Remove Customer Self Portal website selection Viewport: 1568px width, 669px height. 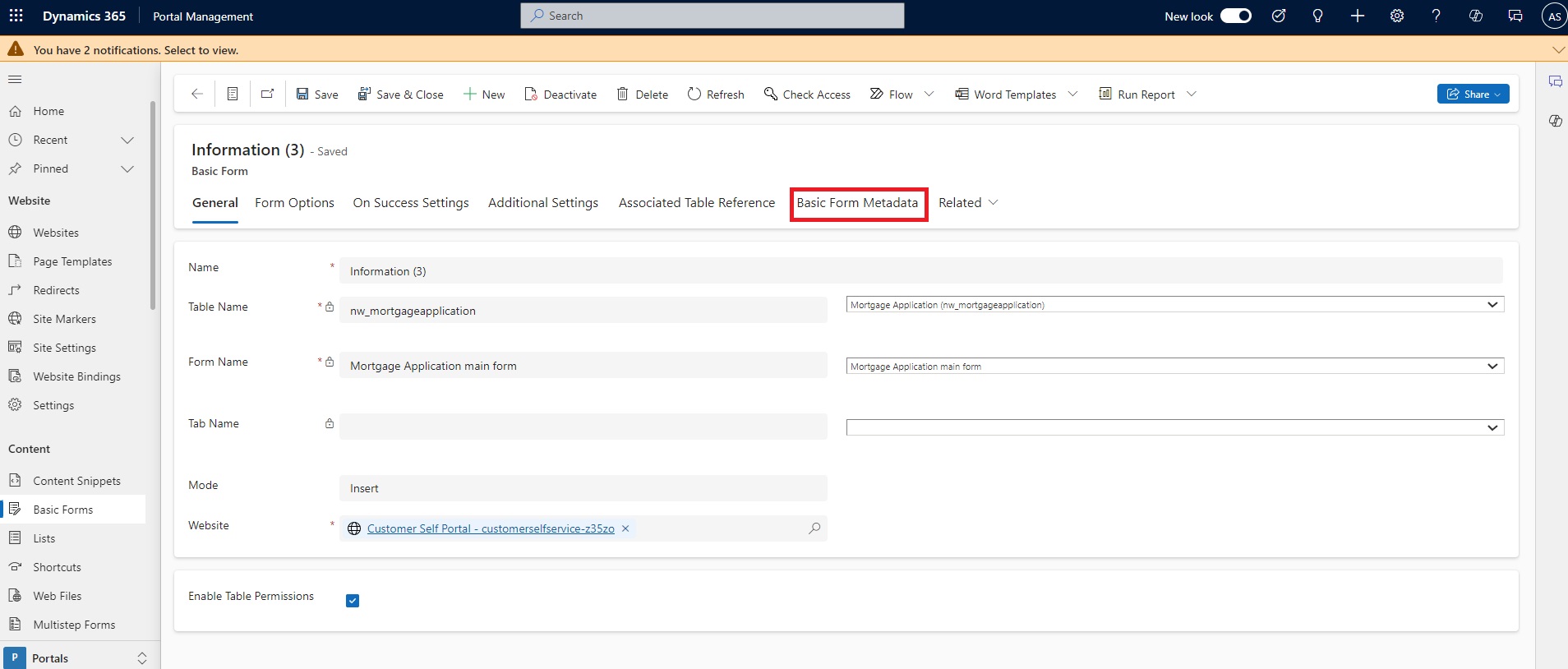coord(625,528)
